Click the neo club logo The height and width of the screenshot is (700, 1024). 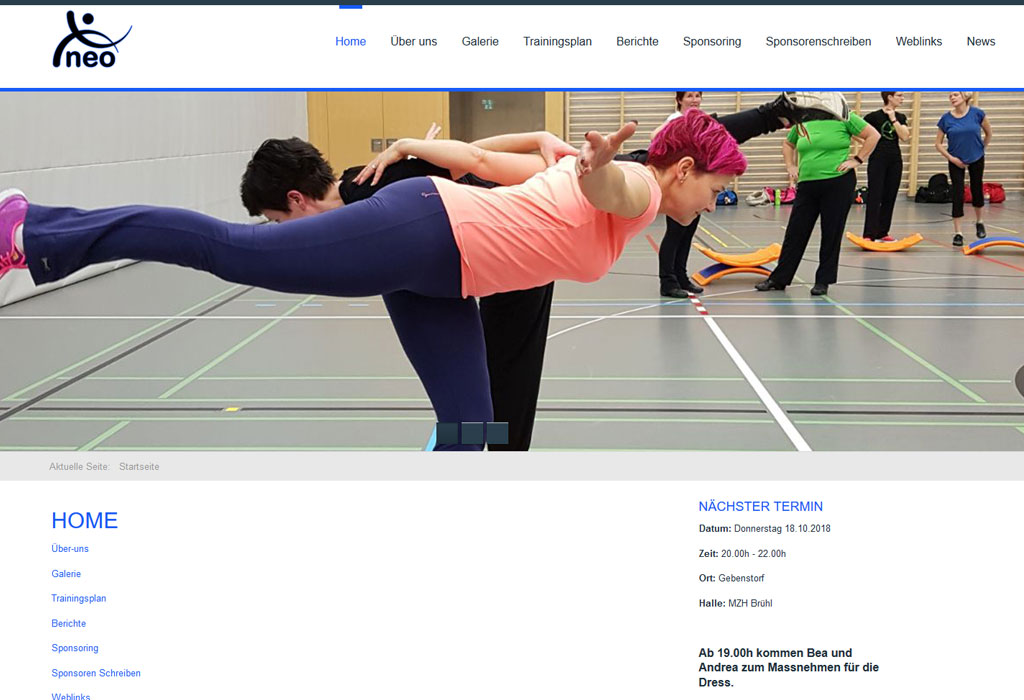click(x=91, y=41)
